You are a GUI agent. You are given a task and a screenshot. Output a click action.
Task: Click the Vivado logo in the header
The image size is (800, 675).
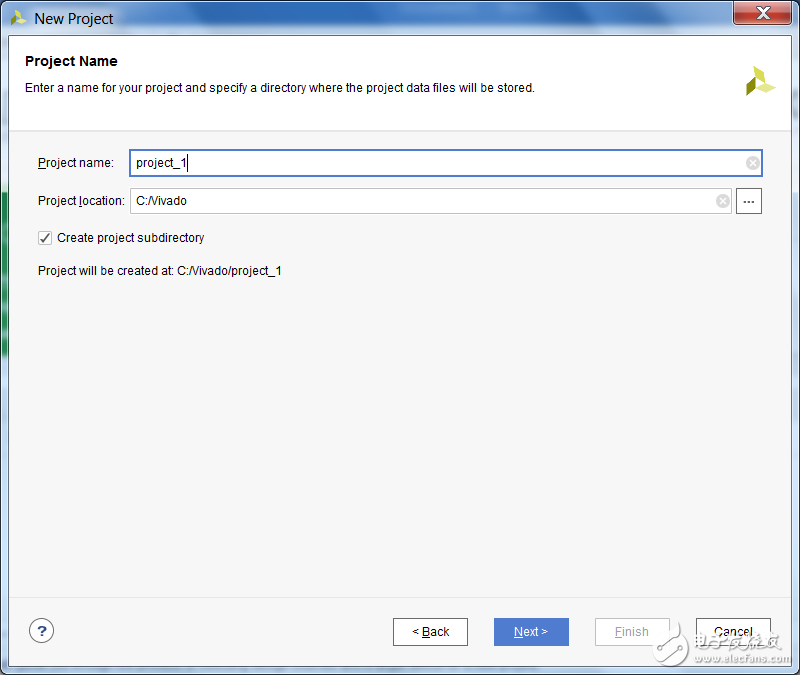(759, 81)
